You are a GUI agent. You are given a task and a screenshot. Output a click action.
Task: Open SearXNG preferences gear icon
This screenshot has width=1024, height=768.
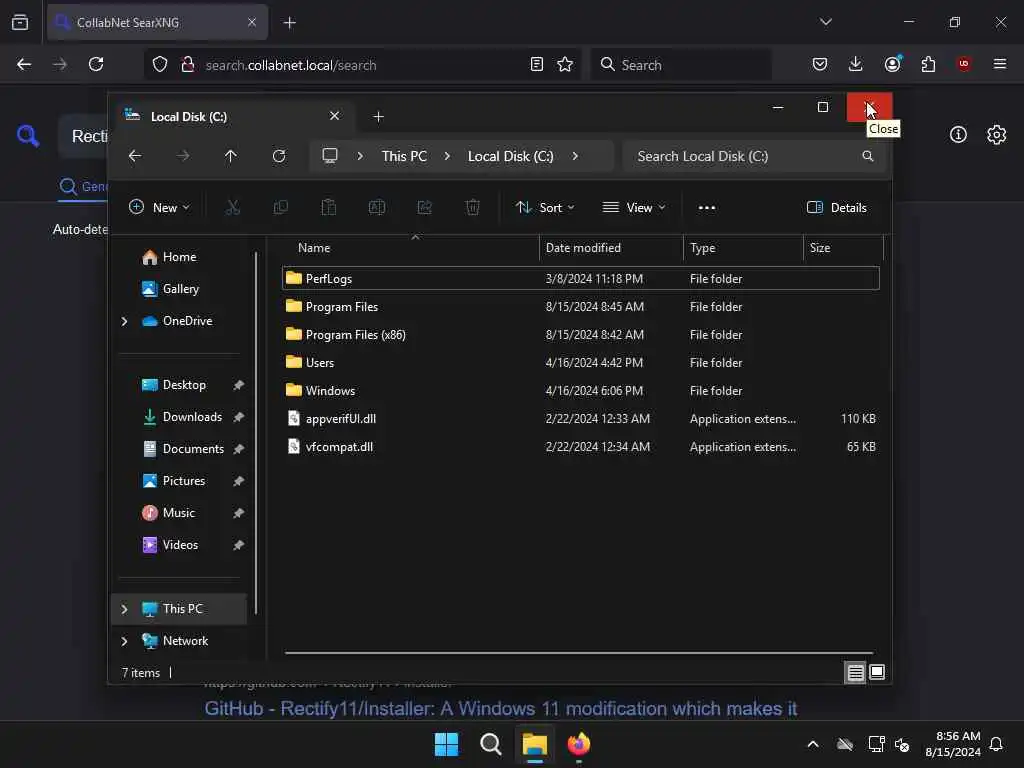click(997, 135)
